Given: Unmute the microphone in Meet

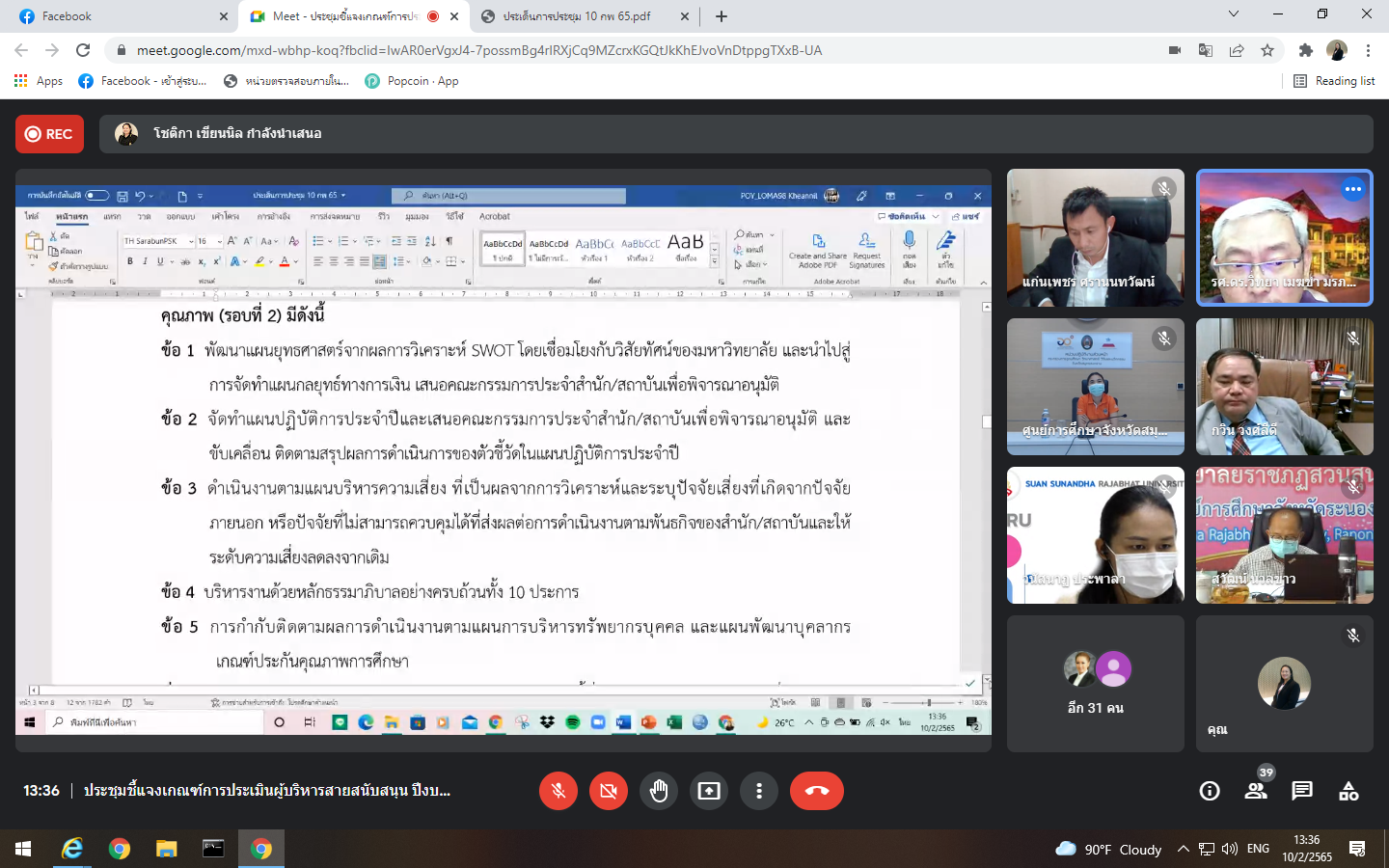Looking at the screenshot, I should 558,791.
